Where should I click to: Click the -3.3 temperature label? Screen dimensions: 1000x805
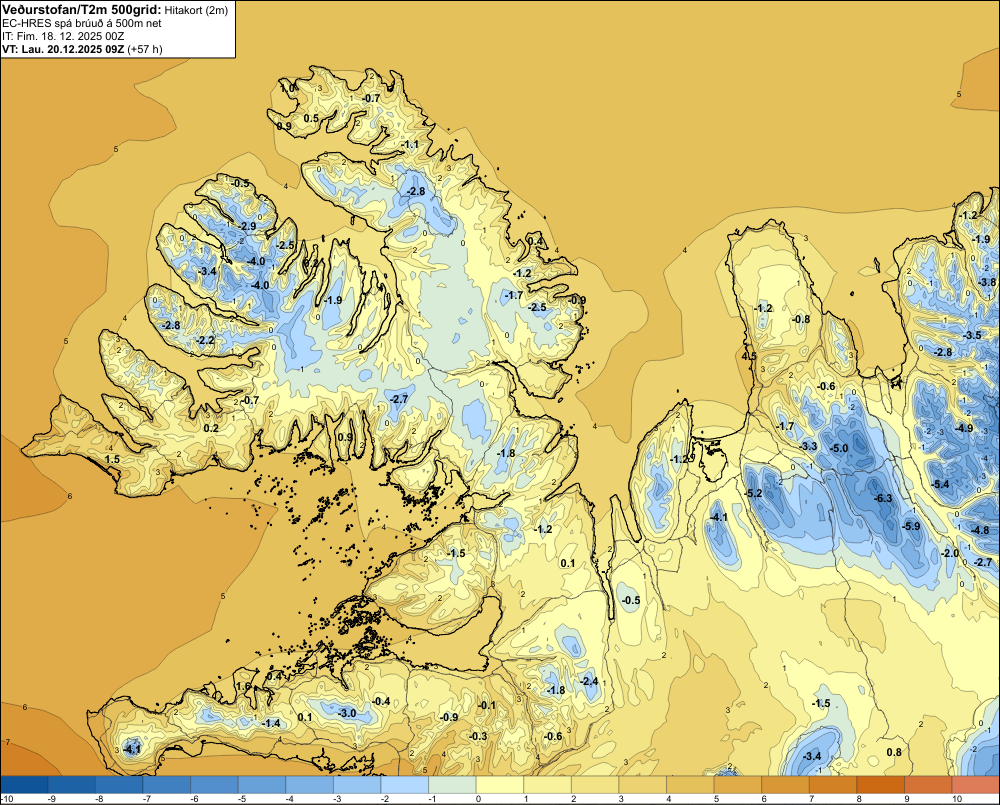click(809, 446)
